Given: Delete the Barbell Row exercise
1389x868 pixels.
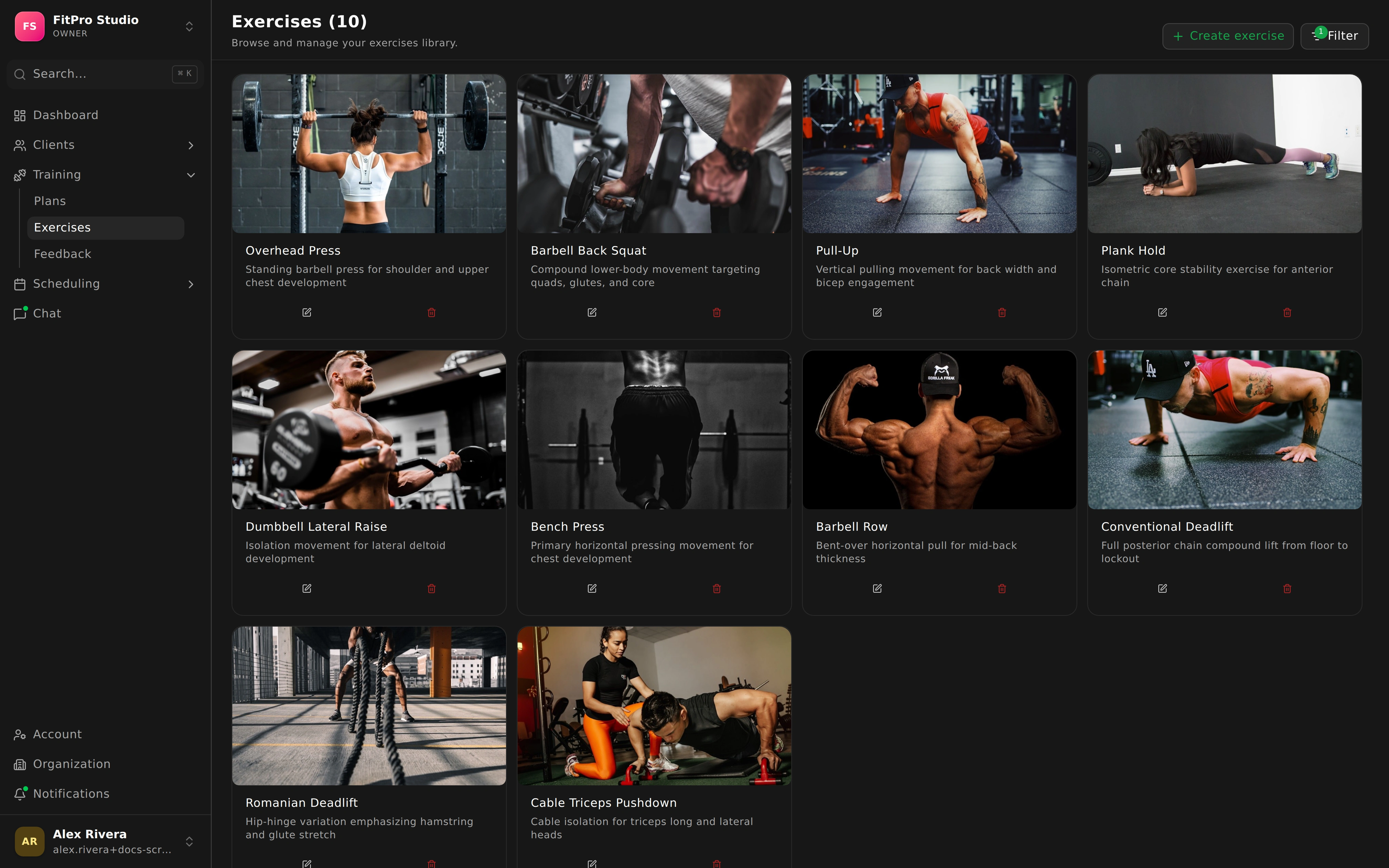Looking at the screenshot, I should click(x=1002, y=588).
